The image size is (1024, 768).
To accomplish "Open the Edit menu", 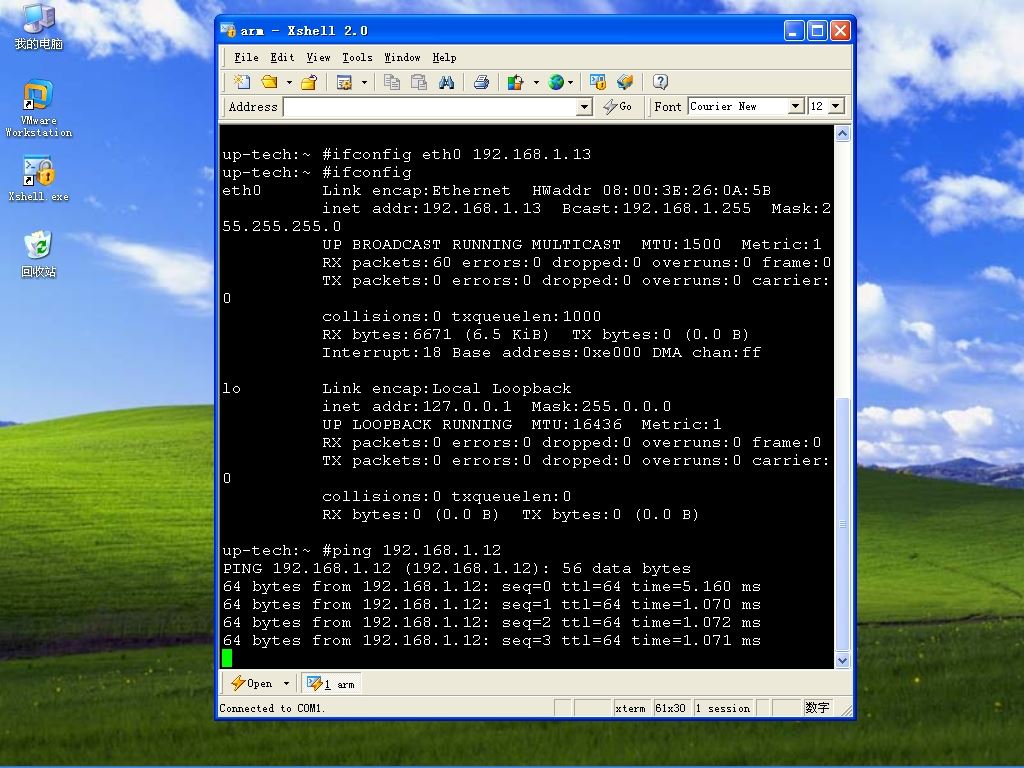I will pos(282,57).
